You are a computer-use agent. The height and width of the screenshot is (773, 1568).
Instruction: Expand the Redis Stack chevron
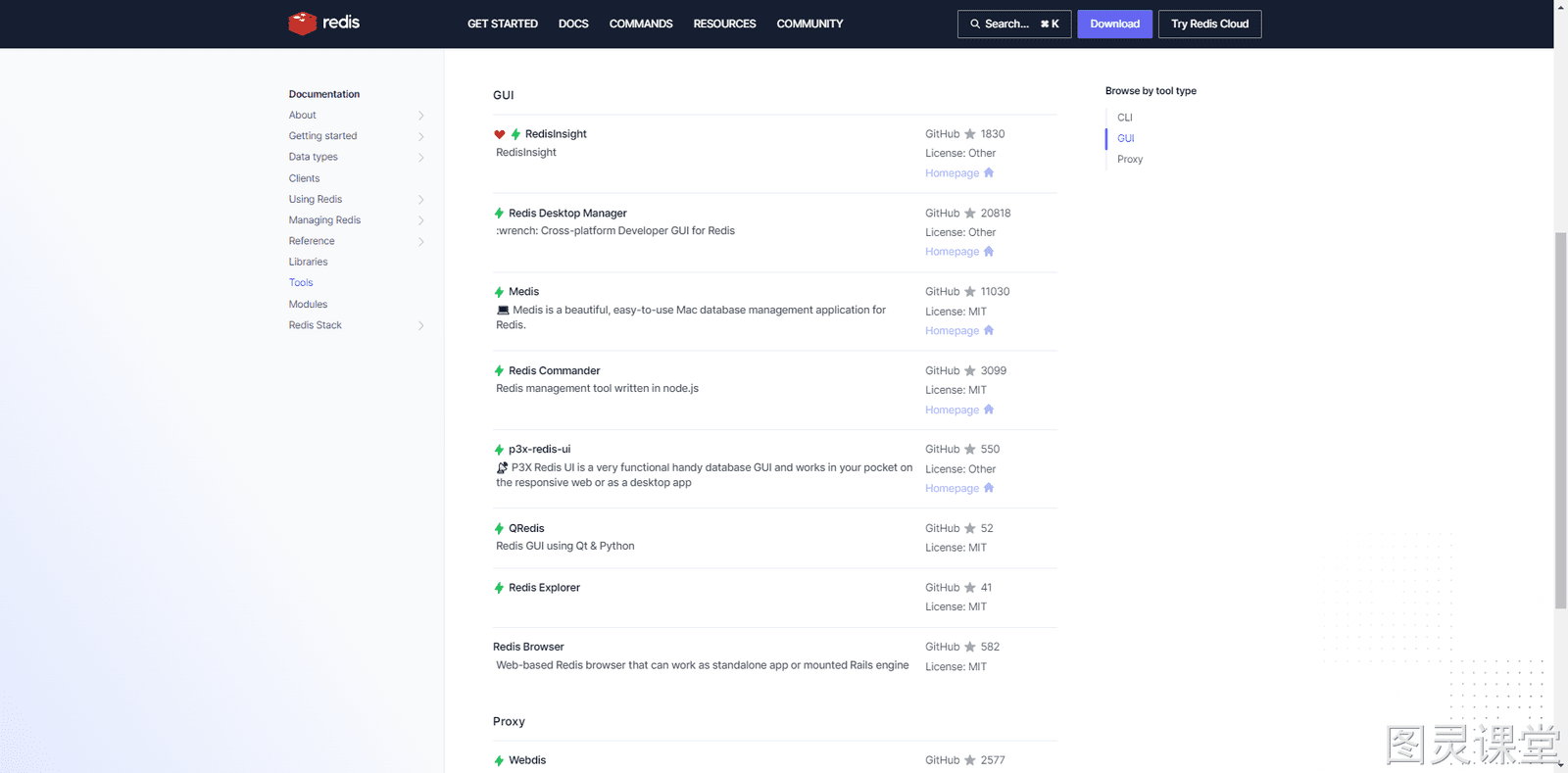tap(421, 325)
